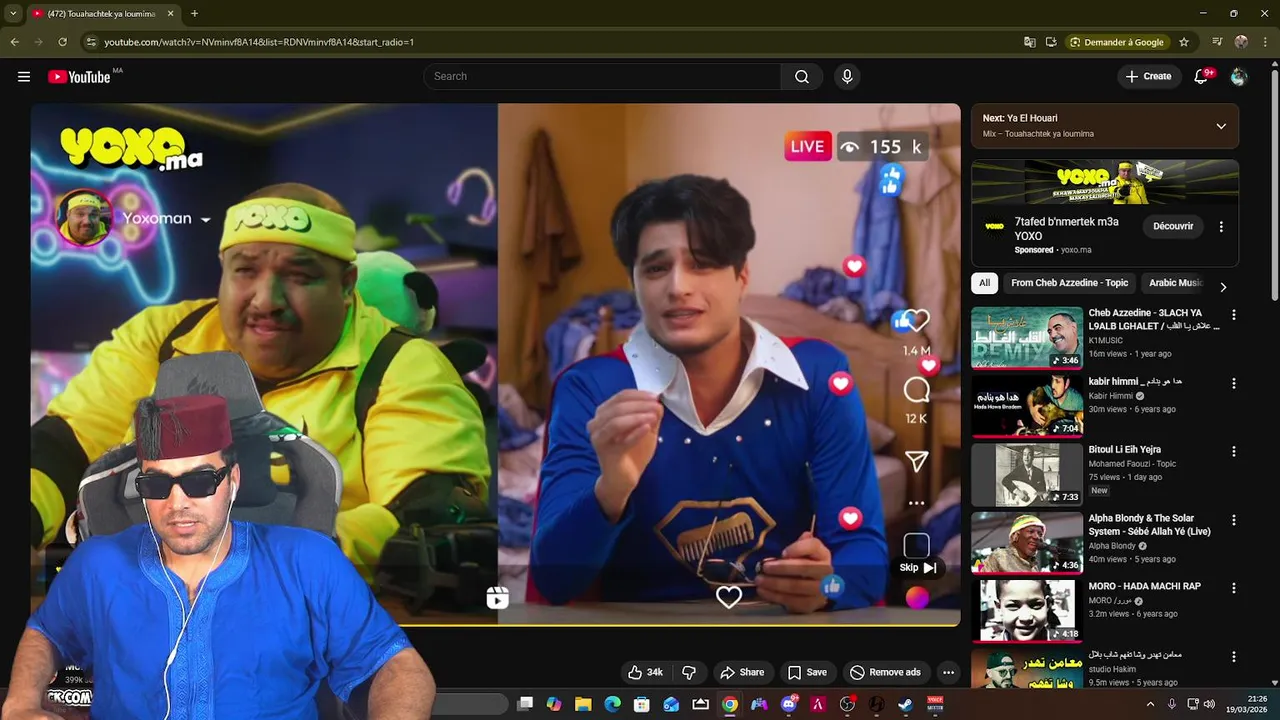Open Microsoft Store from taskbar
The image size is (1280, 720).
point(642,704)
